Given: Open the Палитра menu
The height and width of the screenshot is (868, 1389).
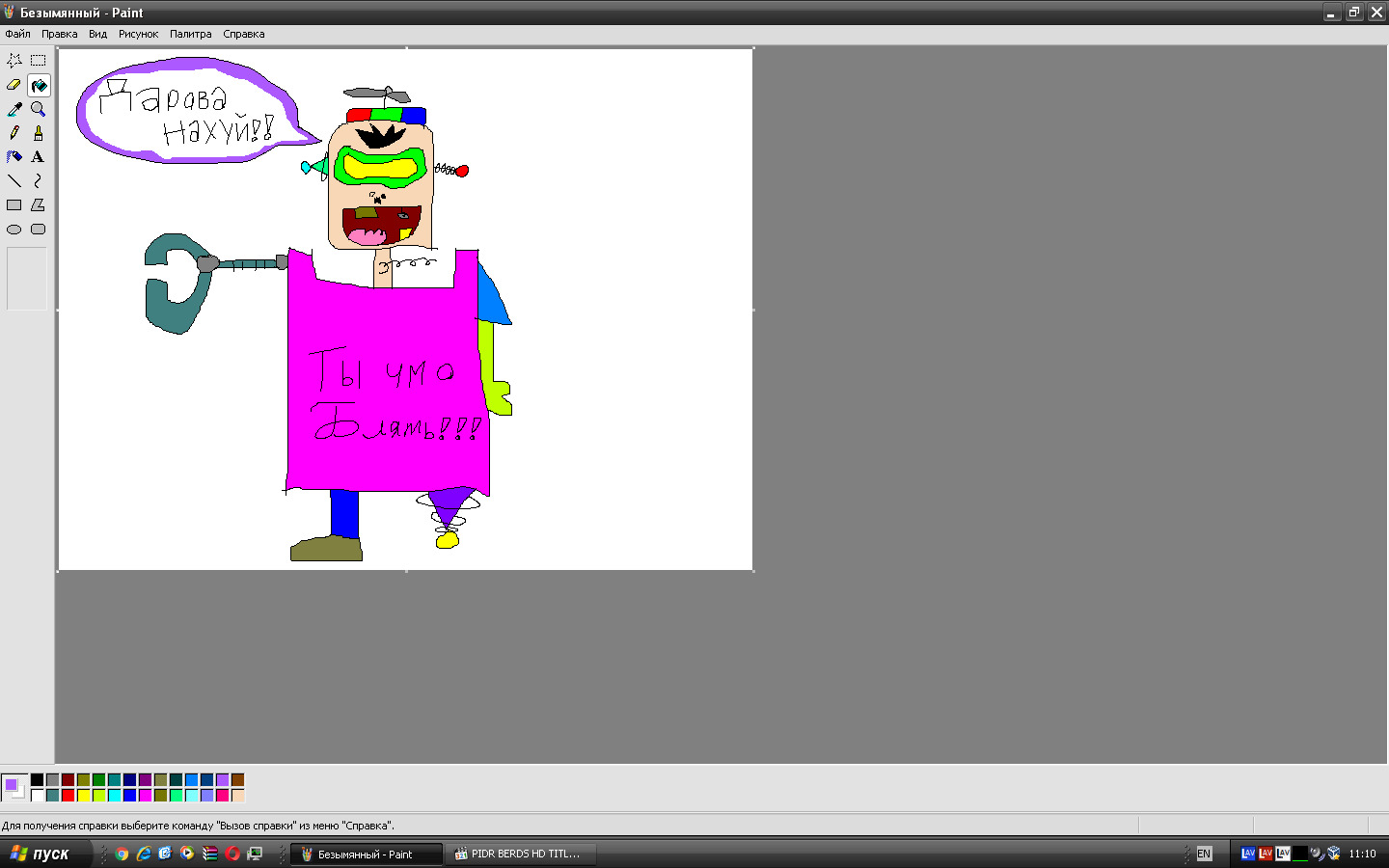Looking at the screenshot, I should [191, 34].
